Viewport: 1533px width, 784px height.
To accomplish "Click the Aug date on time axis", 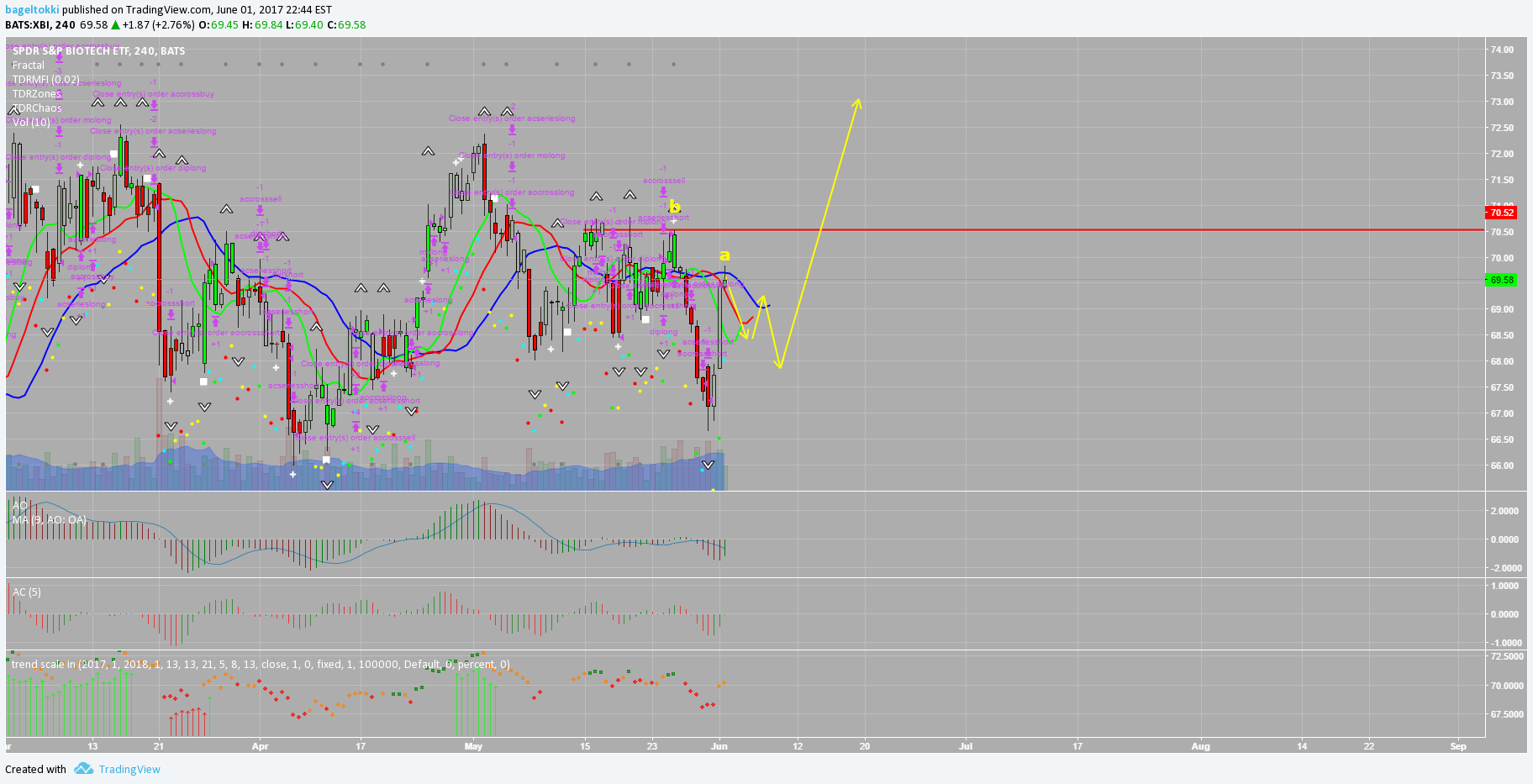I will (x=1201, y=746).
